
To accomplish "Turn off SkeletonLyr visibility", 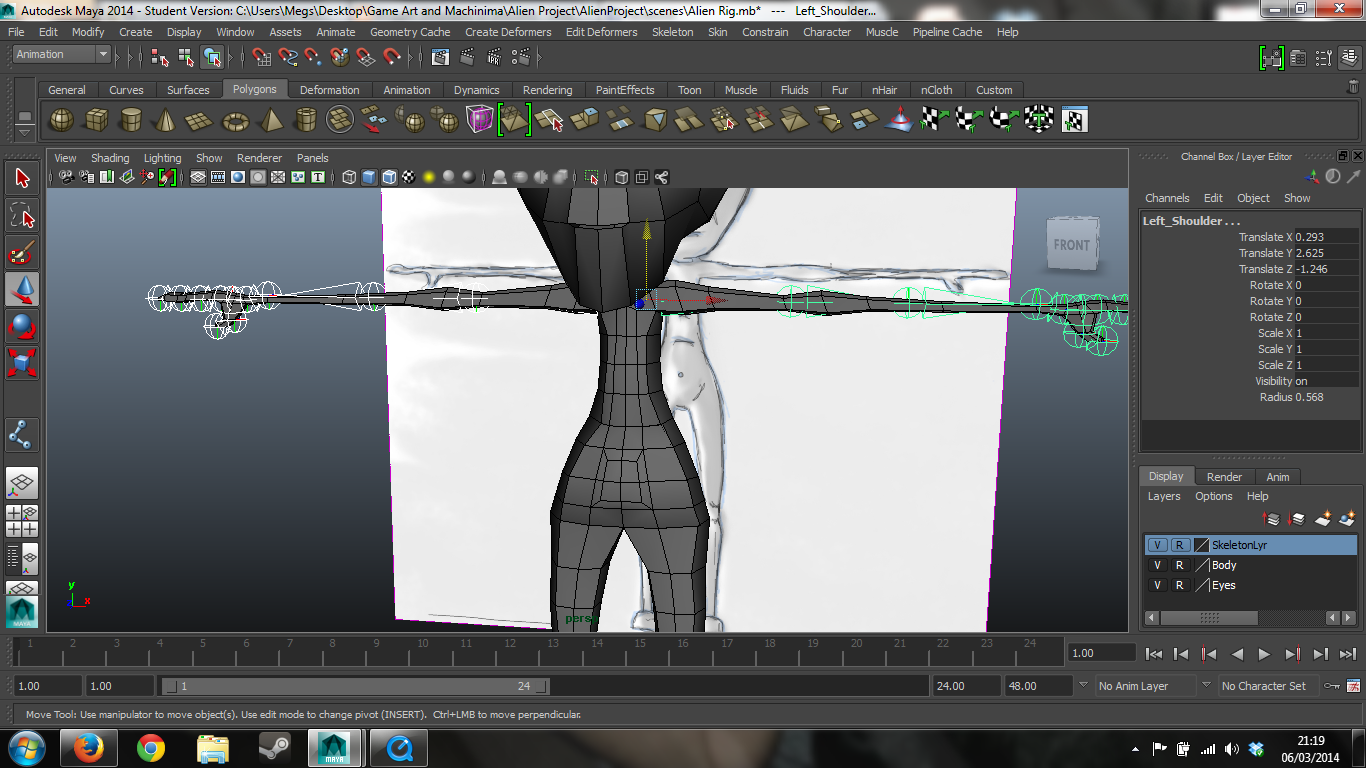I will (1158, 545).
